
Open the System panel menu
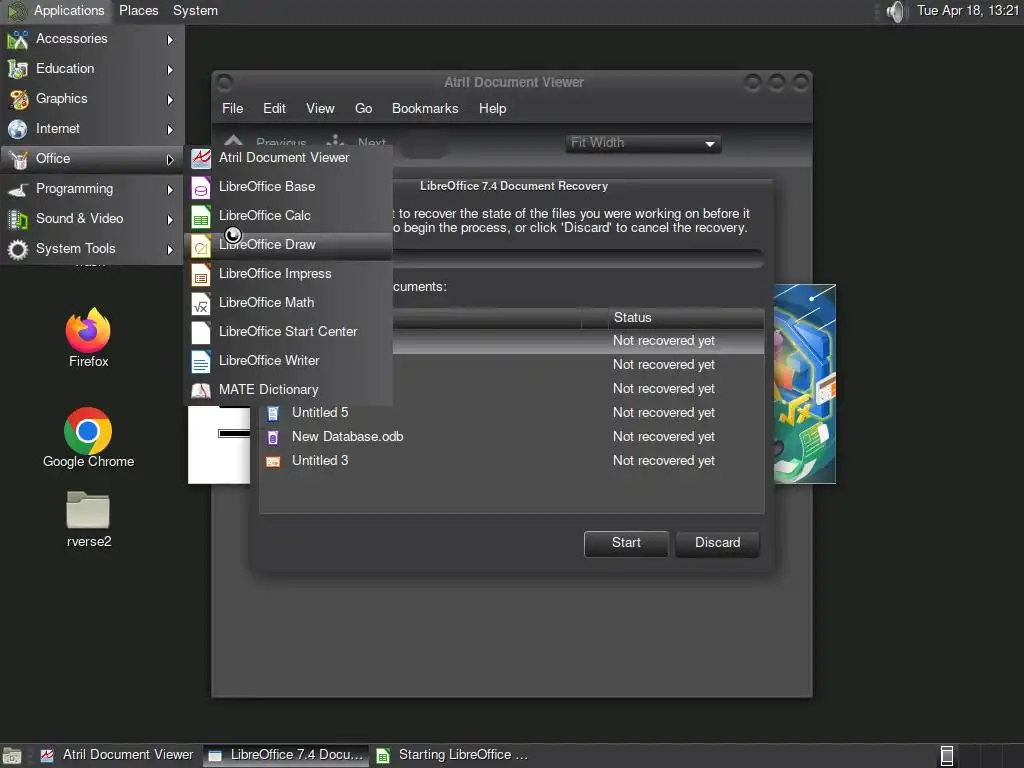tap(195, 11)
